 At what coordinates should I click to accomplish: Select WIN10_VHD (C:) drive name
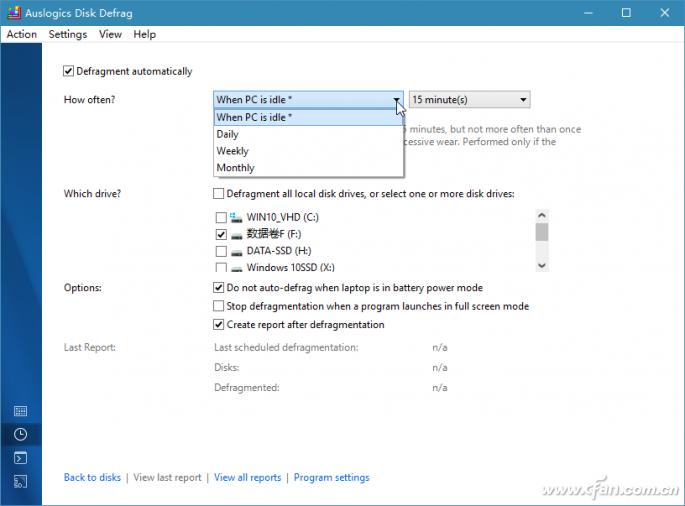[283, 217]
